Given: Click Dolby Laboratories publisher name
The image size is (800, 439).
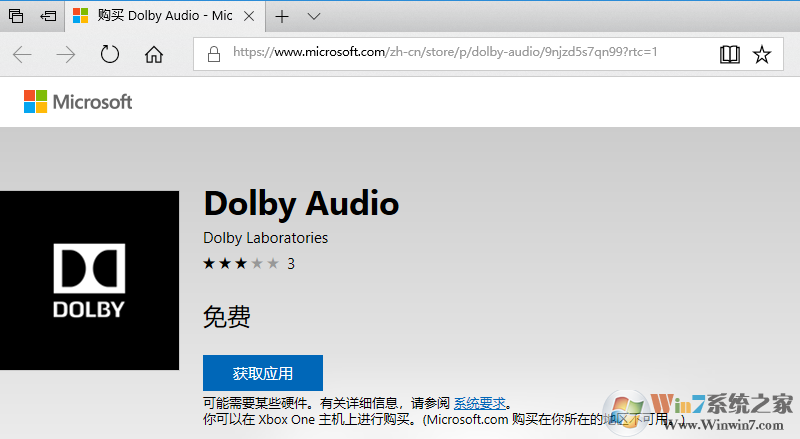Looking at the screenshot, I should (x=265, y=238).
